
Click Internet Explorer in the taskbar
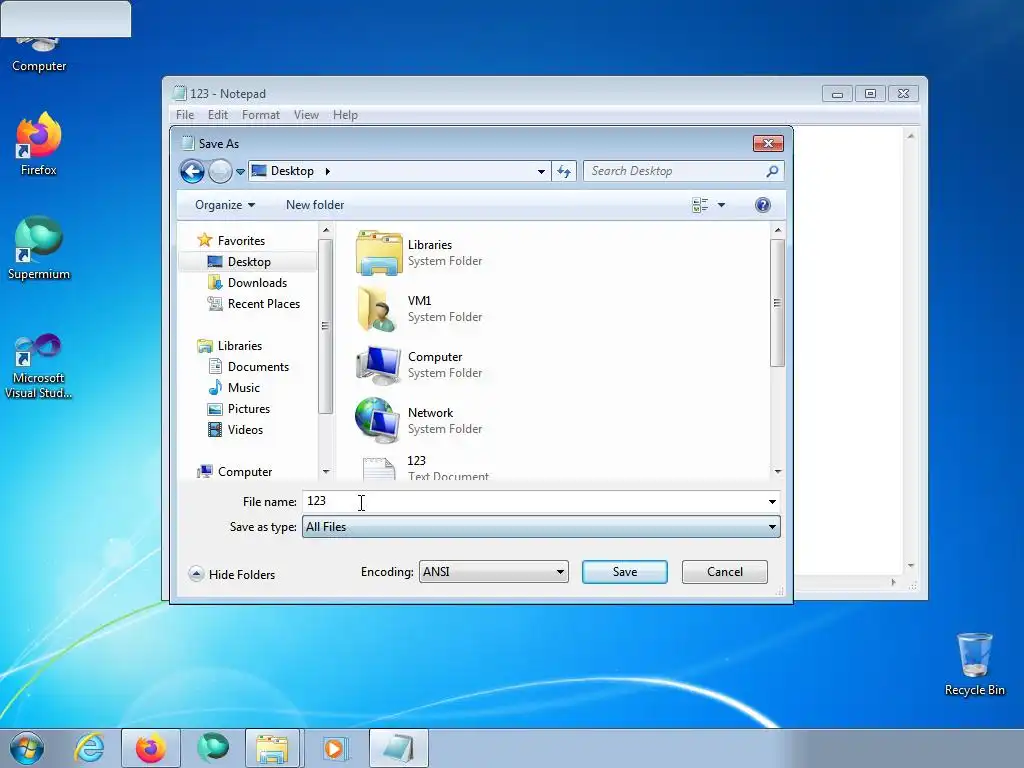point(89,748)
